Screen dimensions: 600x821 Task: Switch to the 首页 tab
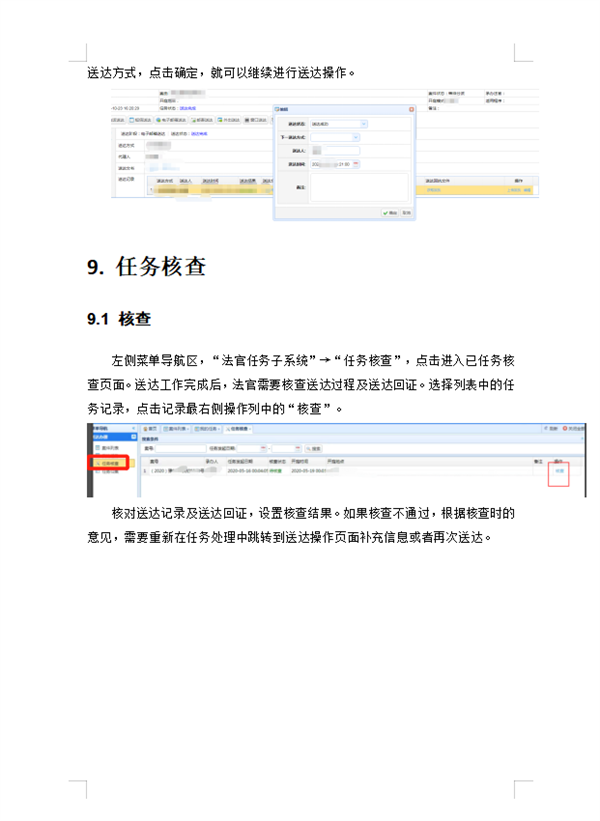coord(151,429)
